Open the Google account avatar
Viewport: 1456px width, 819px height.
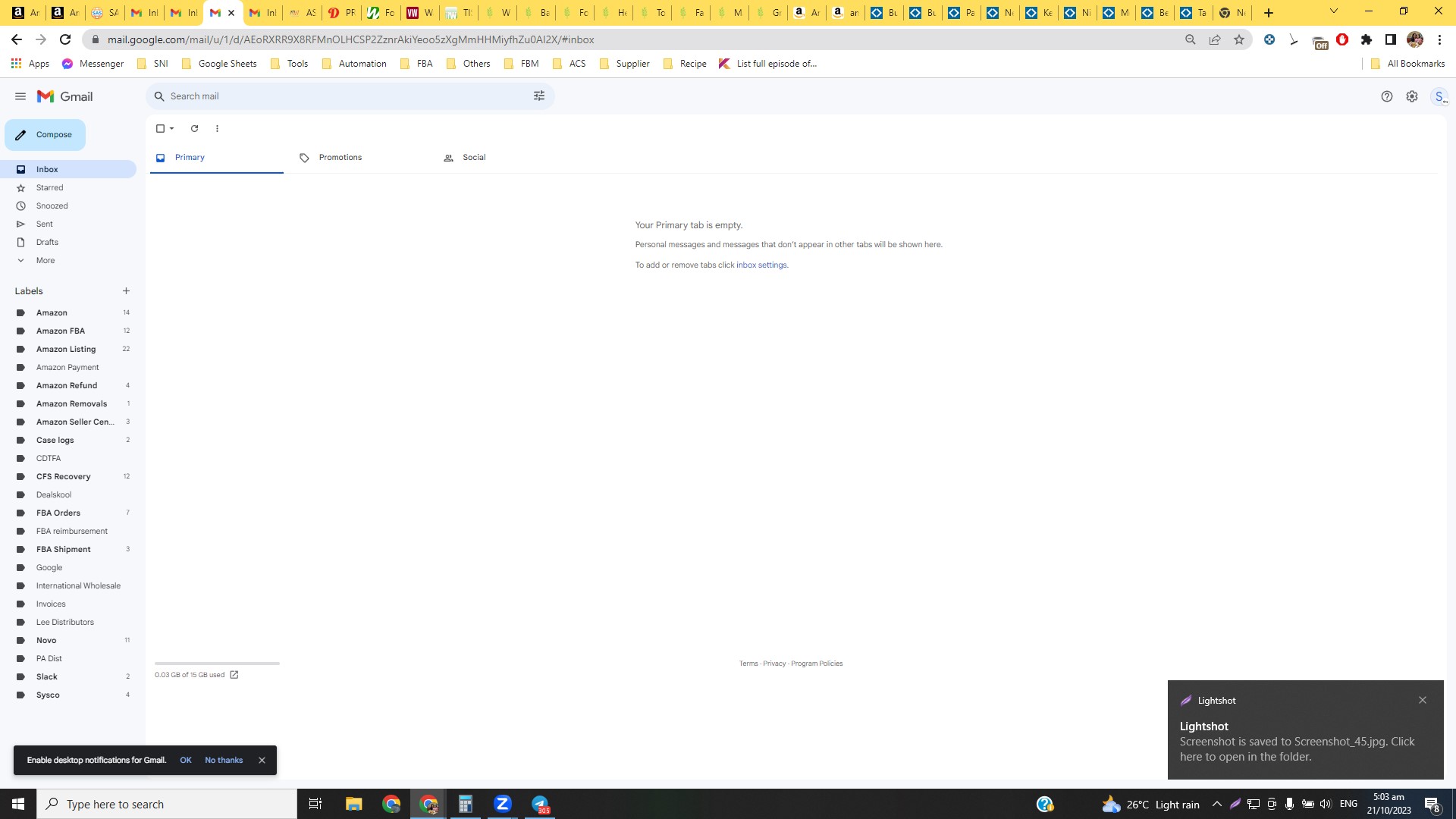pyautogui.click(x=1439, y=96)
